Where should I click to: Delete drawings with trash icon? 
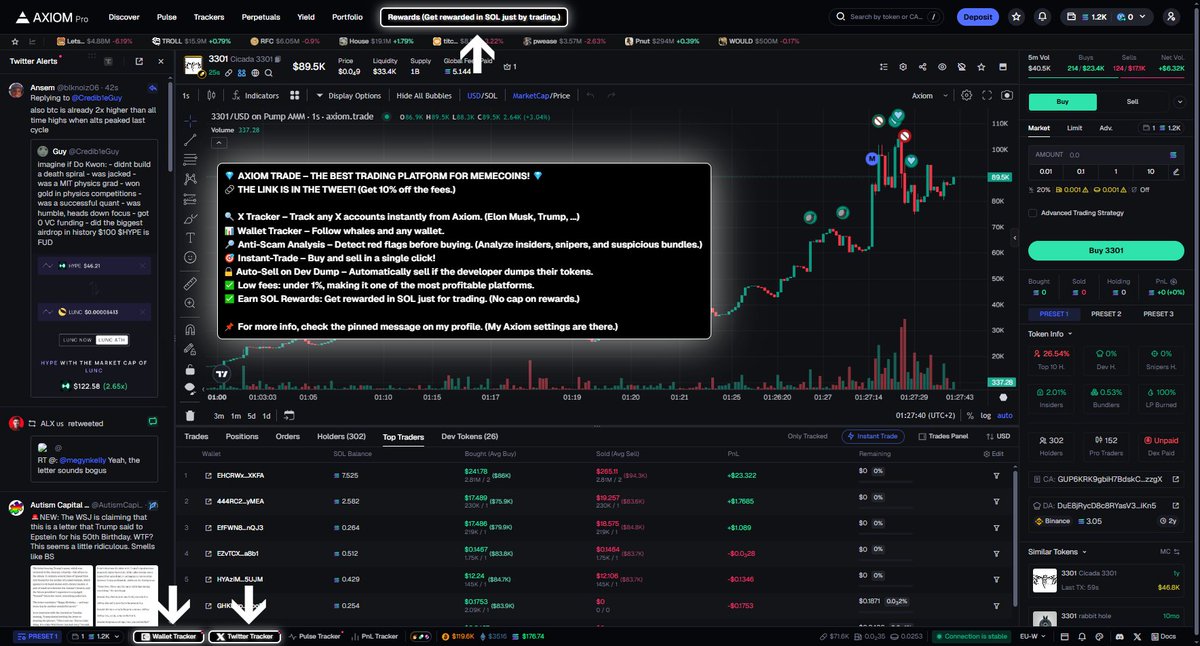point(190,415)
